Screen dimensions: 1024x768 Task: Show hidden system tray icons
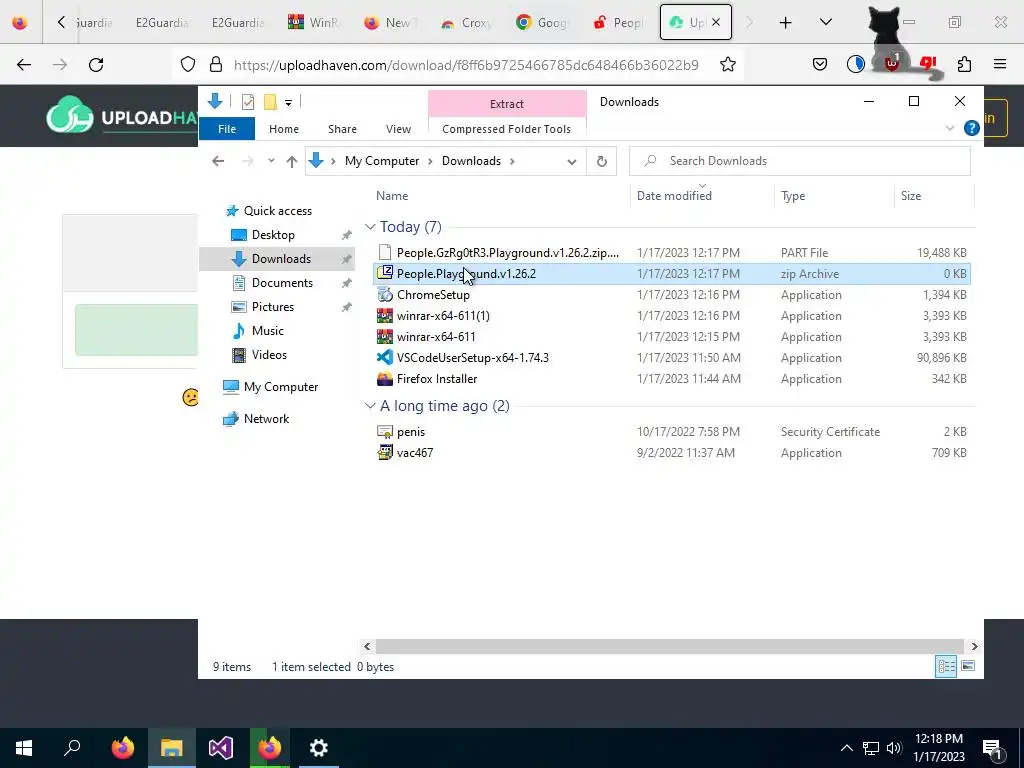click(x=846, y=748)
